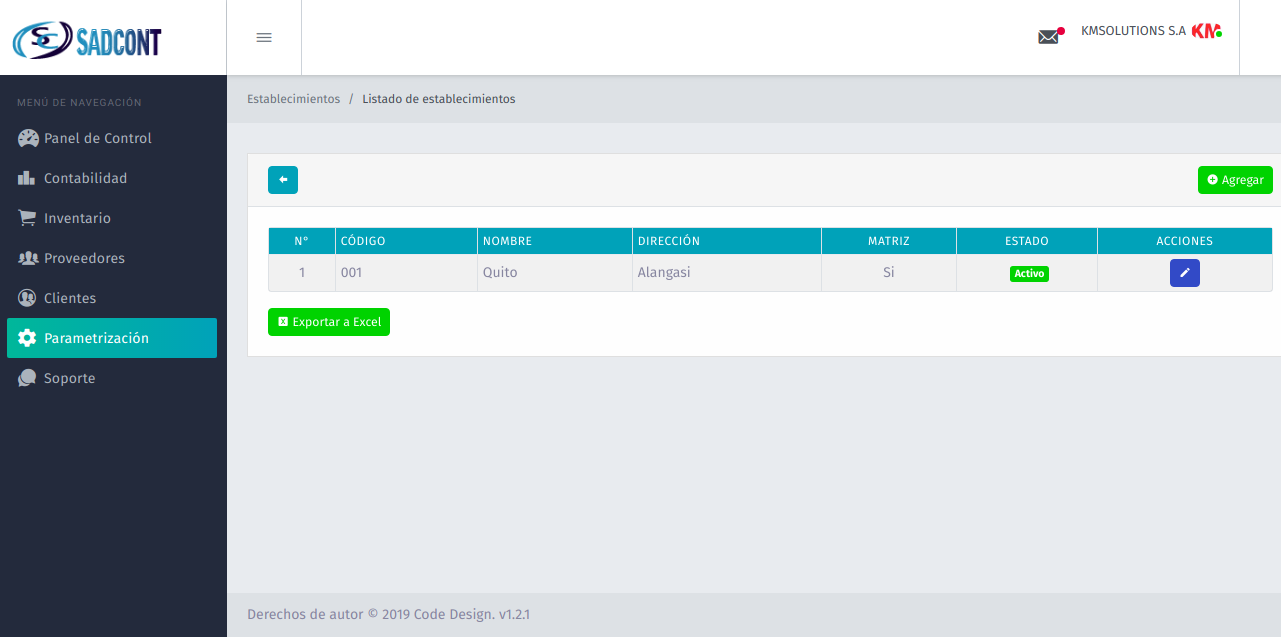Expand the KMSOLUTIONS S.A user menu
Screen dimensions: 1281x637
[x=1133, y=31]
